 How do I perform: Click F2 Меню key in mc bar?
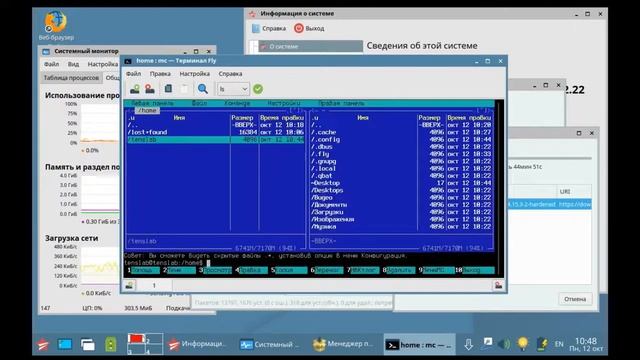[x=179, y=270]
